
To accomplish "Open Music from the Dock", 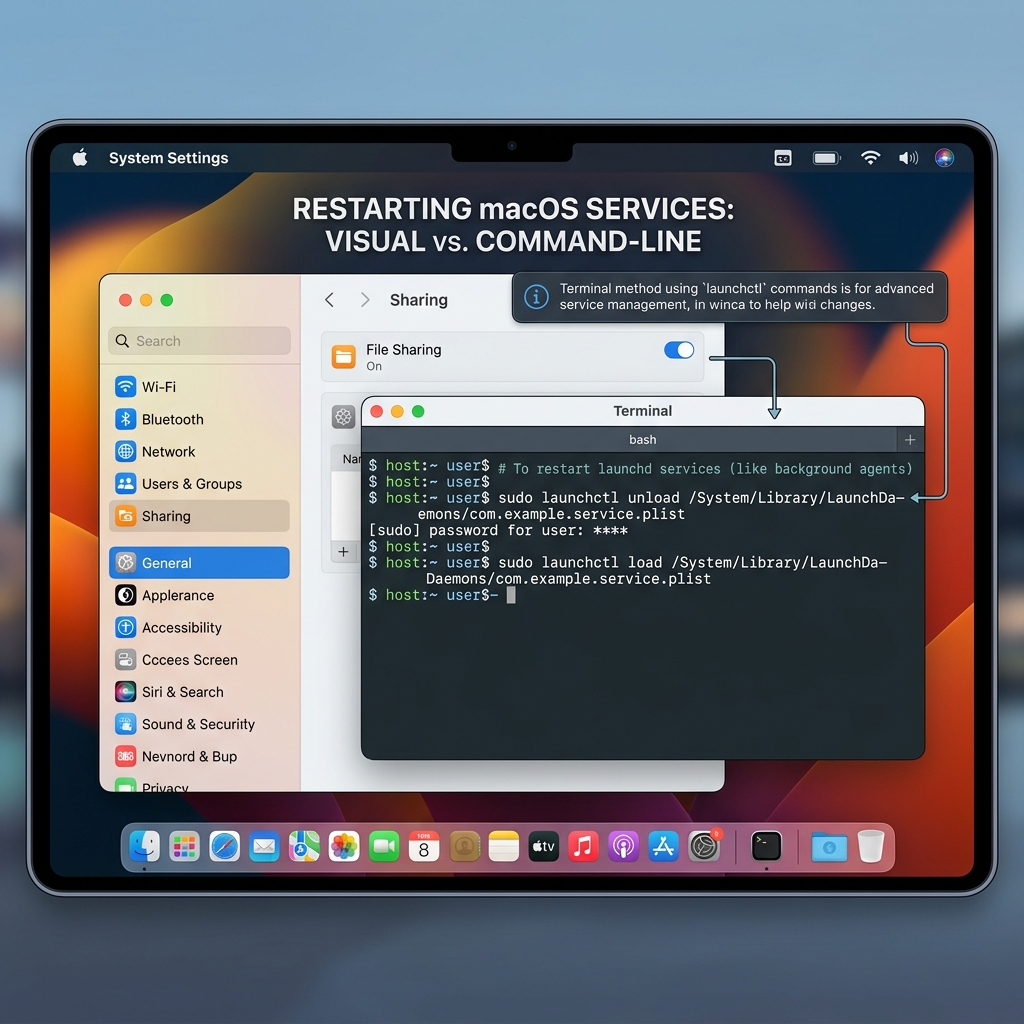I will [583, 847].
